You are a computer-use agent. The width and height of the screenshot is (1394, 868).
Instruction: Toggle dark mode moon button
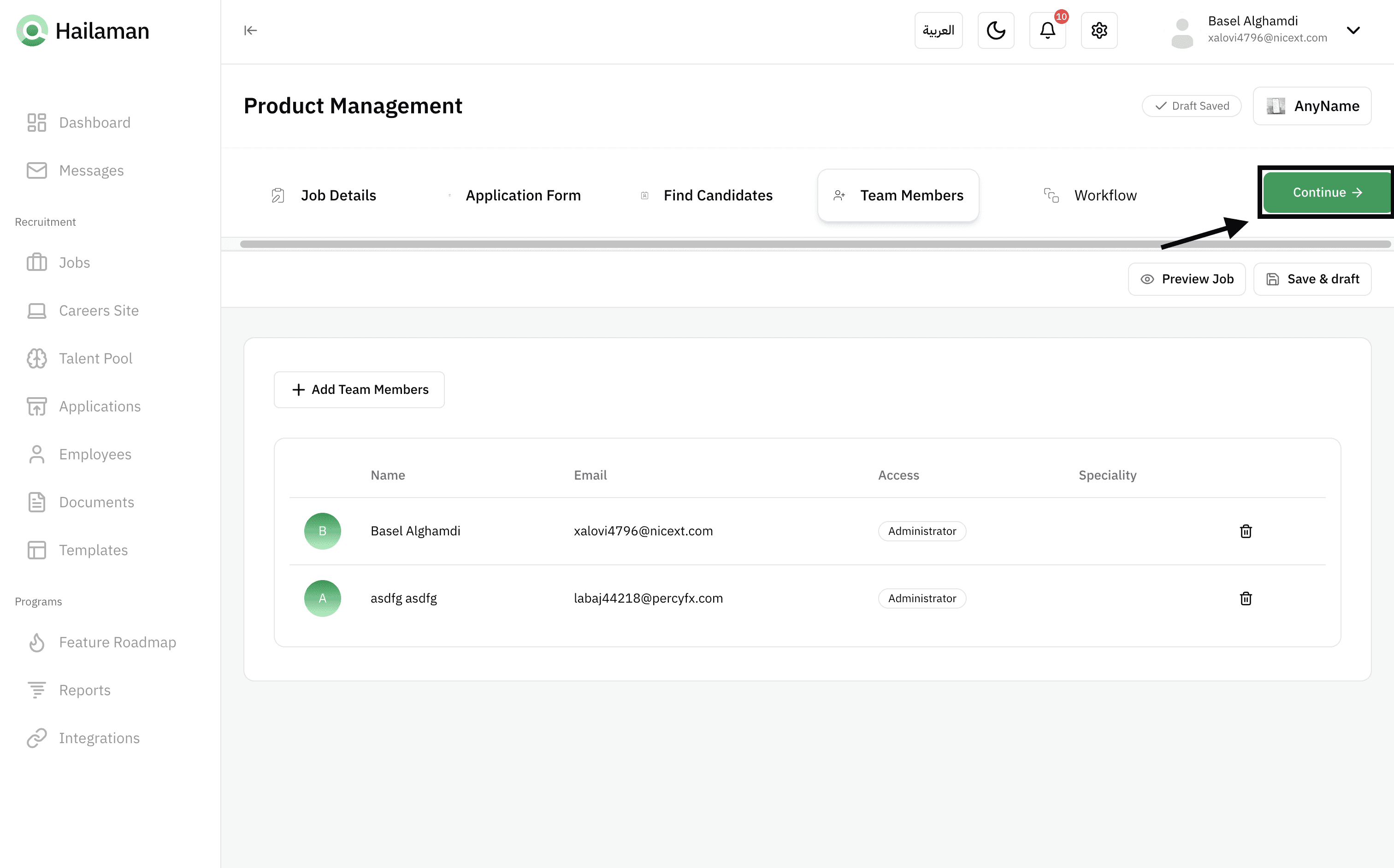tap(995, 30)
